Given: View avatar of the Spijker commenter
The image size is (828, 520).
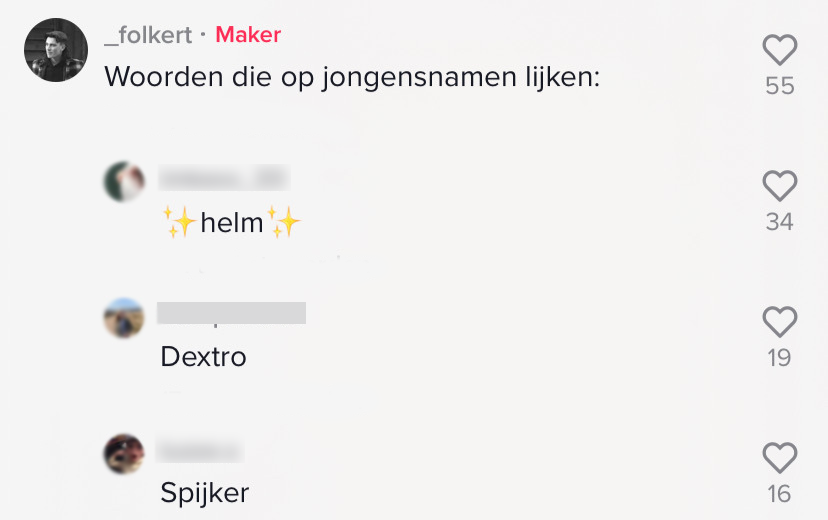Looking at the screenshot, I should point(124,454).
